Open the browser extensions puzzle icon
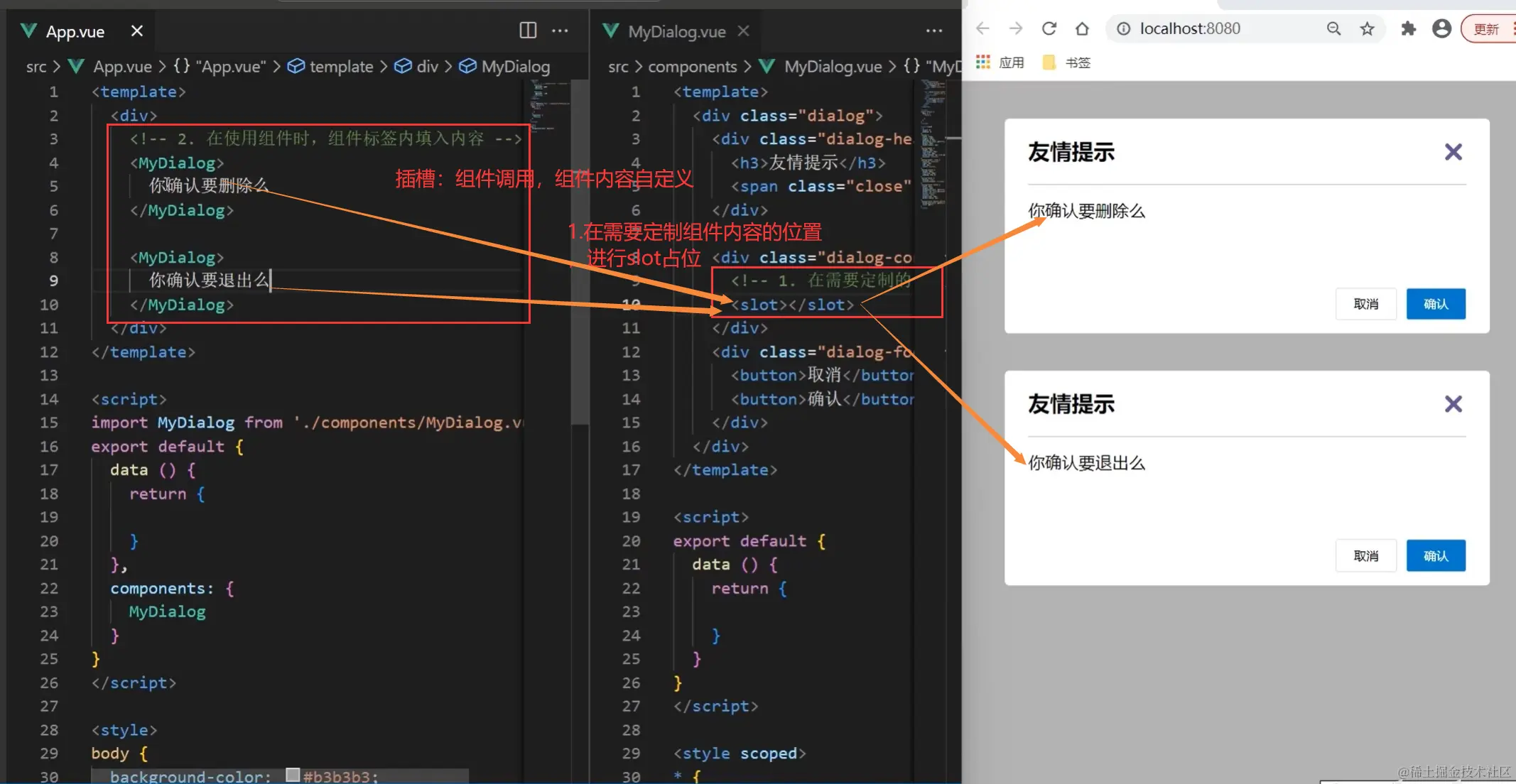The image size is (1516, 784). (1408, 28)
